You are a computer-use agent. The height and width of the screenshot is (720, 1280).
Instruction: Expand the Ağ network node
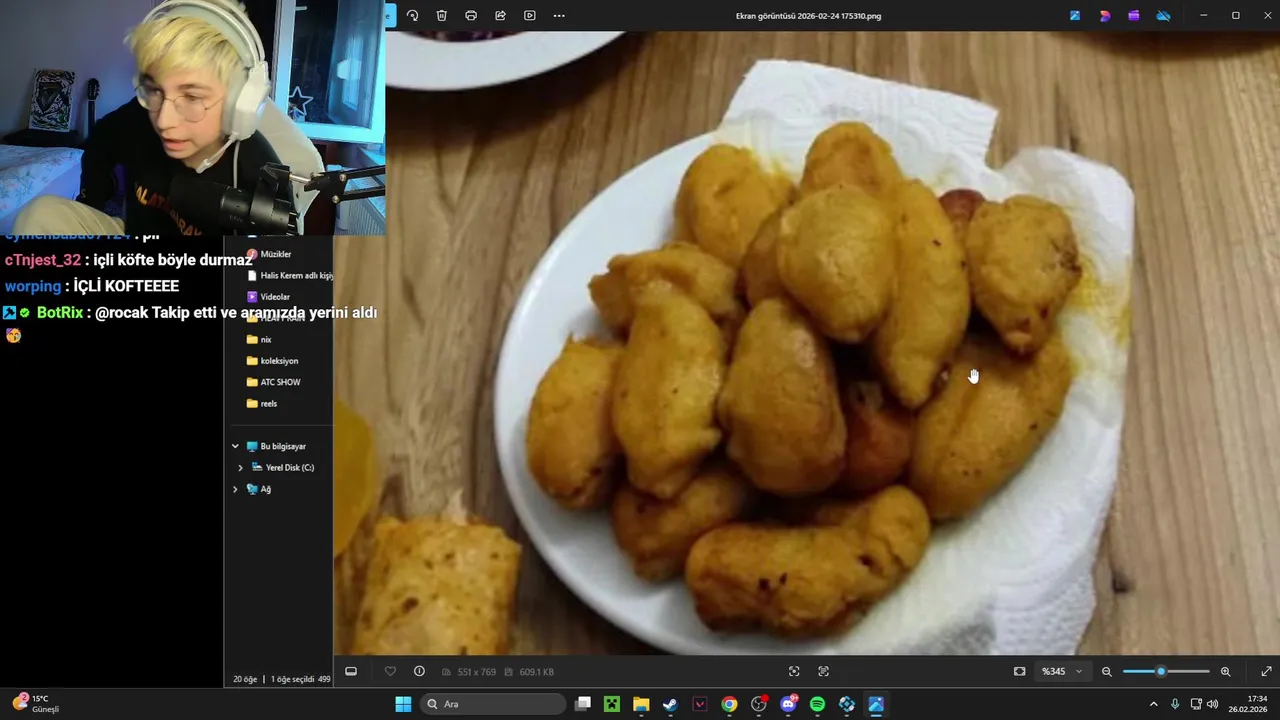236,489
